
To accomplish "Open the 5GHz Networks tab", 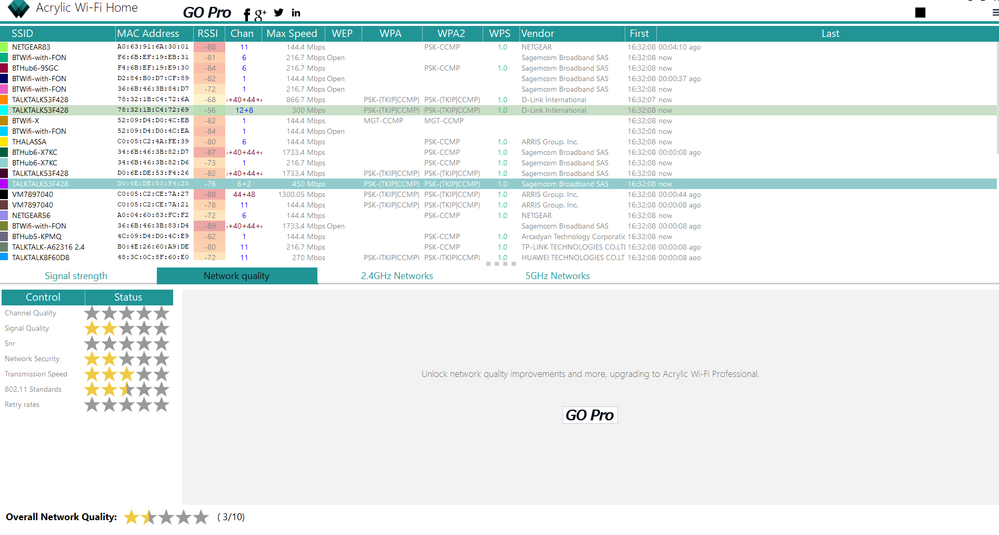I will pyautogui.click(x=557, y=276).
